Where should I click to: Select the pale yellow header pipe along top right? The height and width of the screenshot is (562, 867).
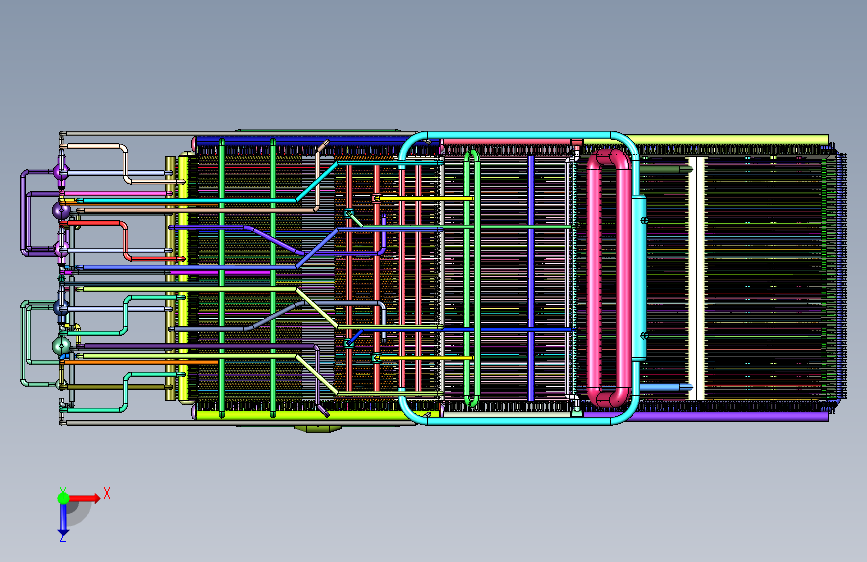(x=729, y=140)
